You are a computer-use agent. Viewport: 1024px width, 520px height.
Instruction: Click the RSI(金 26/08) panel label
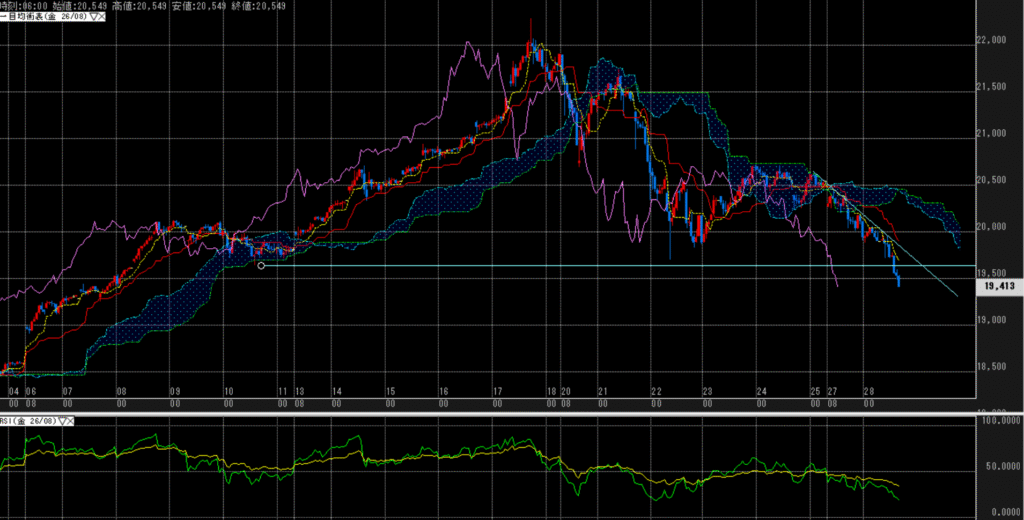pyautogui.click(x=30, y=422)
